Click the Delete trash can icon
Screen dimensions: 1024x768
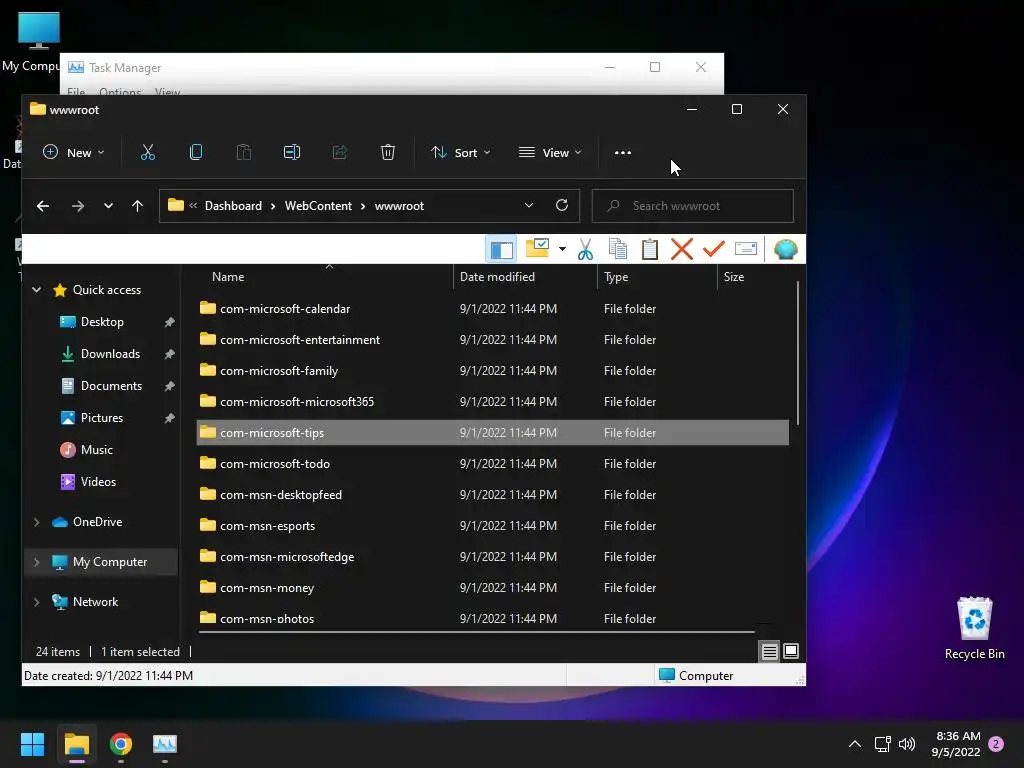pyautogui.click(x=387, y=152)
